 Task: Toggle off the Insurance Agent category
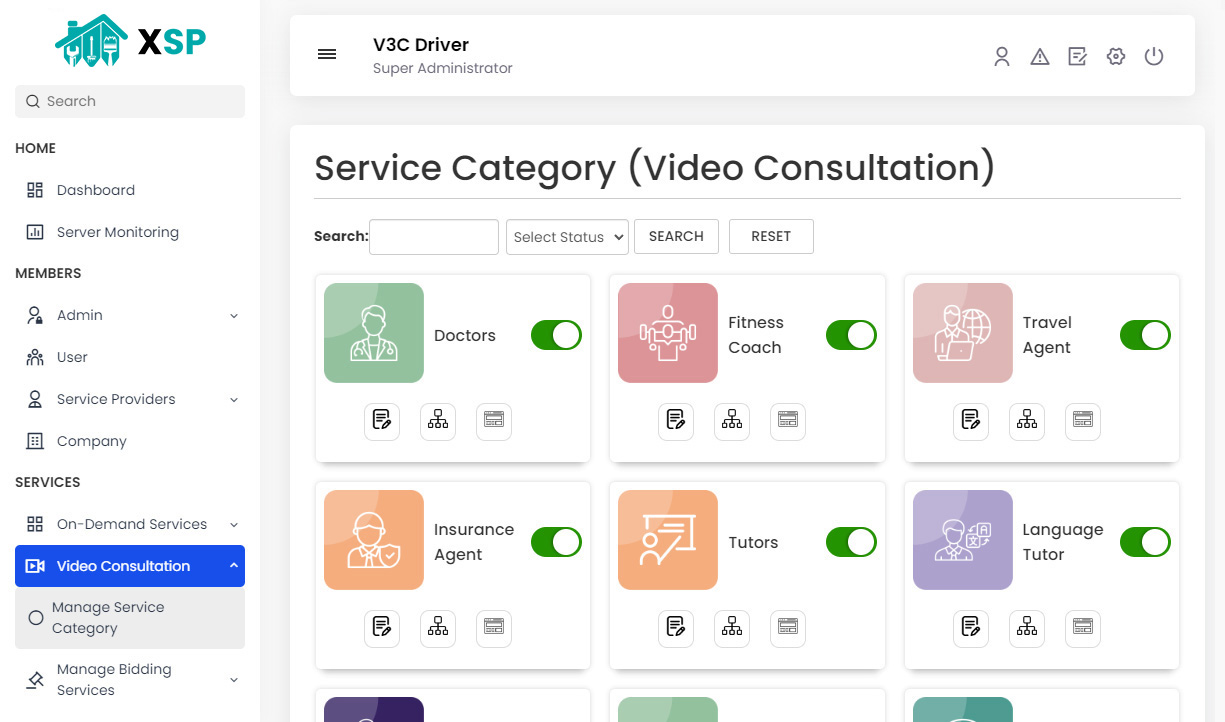[556, 542]
